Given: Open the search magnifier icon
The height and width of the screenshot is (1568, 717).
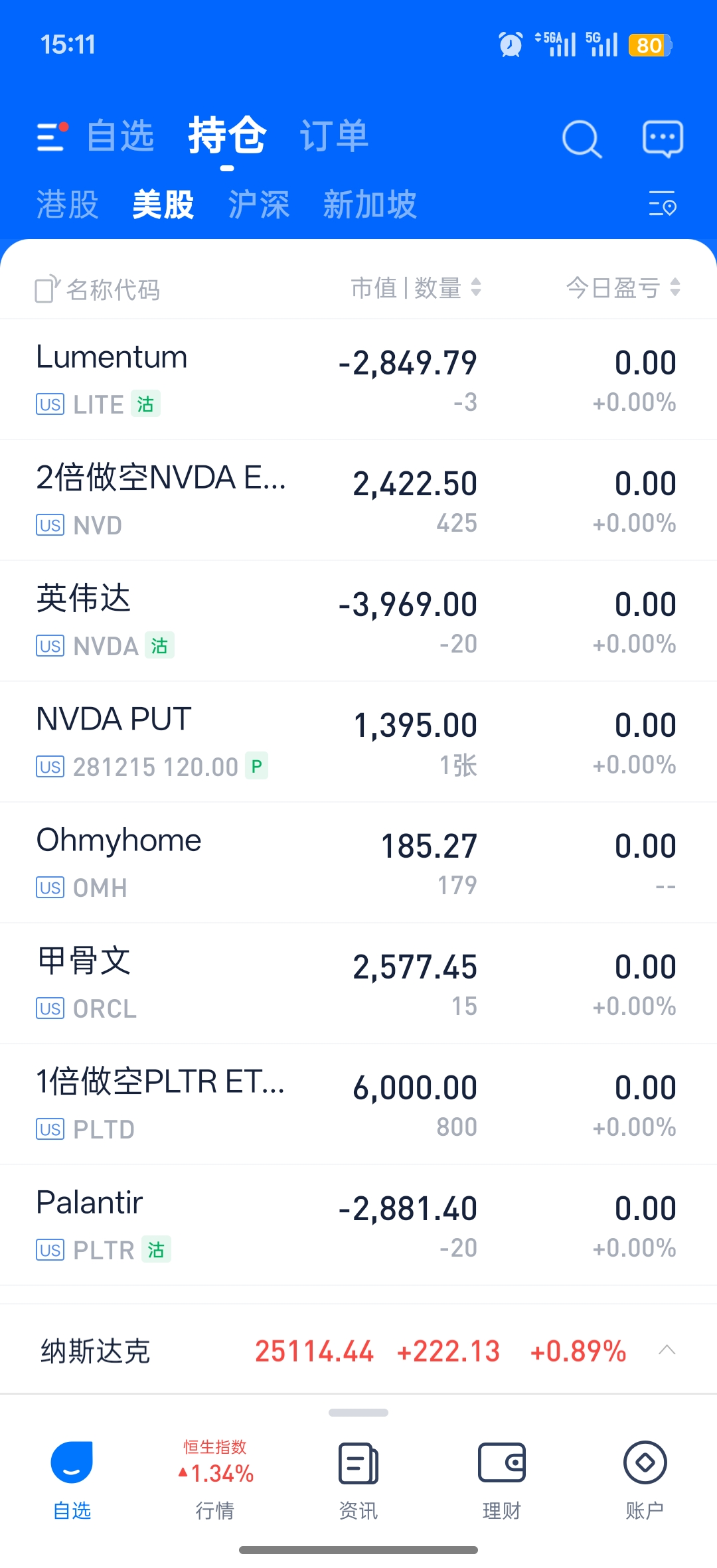Looking at the screenshot, I should coord(582,139).
